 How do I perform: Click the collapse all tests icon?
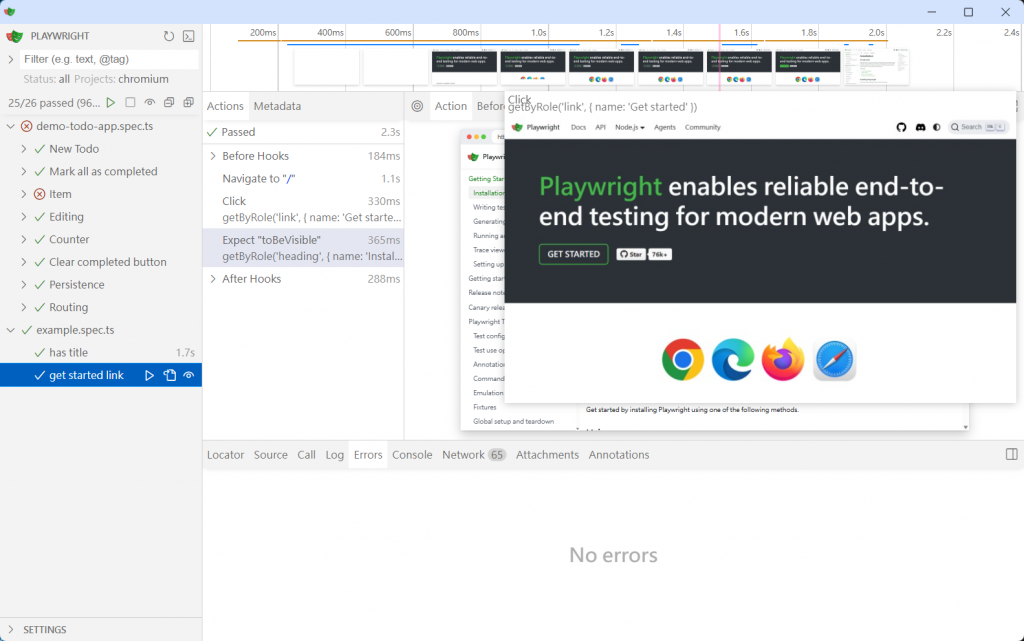[x=169, y=102]
